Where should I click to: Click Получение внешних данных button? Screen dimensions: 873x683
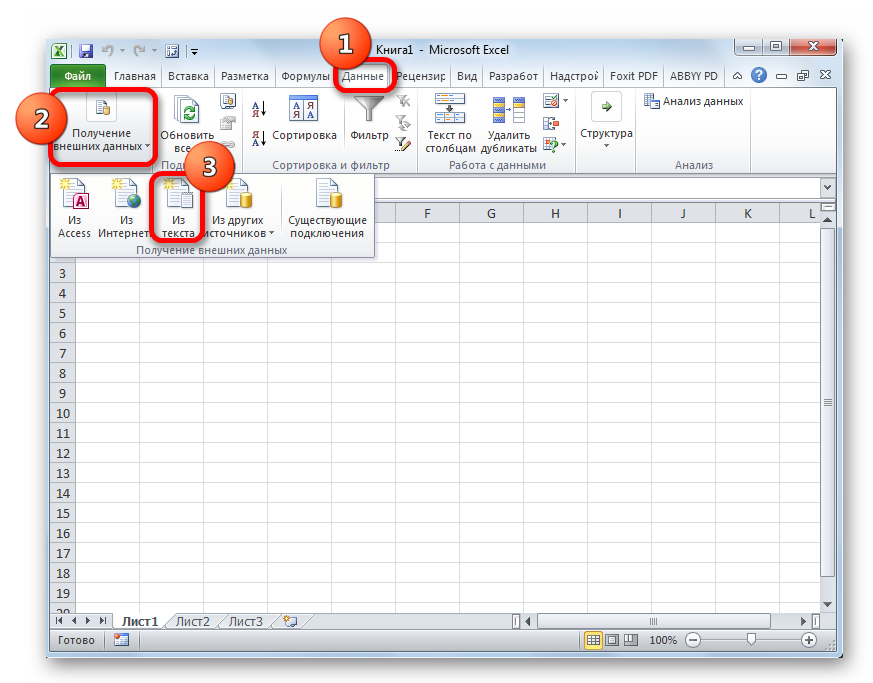point(101,126)
